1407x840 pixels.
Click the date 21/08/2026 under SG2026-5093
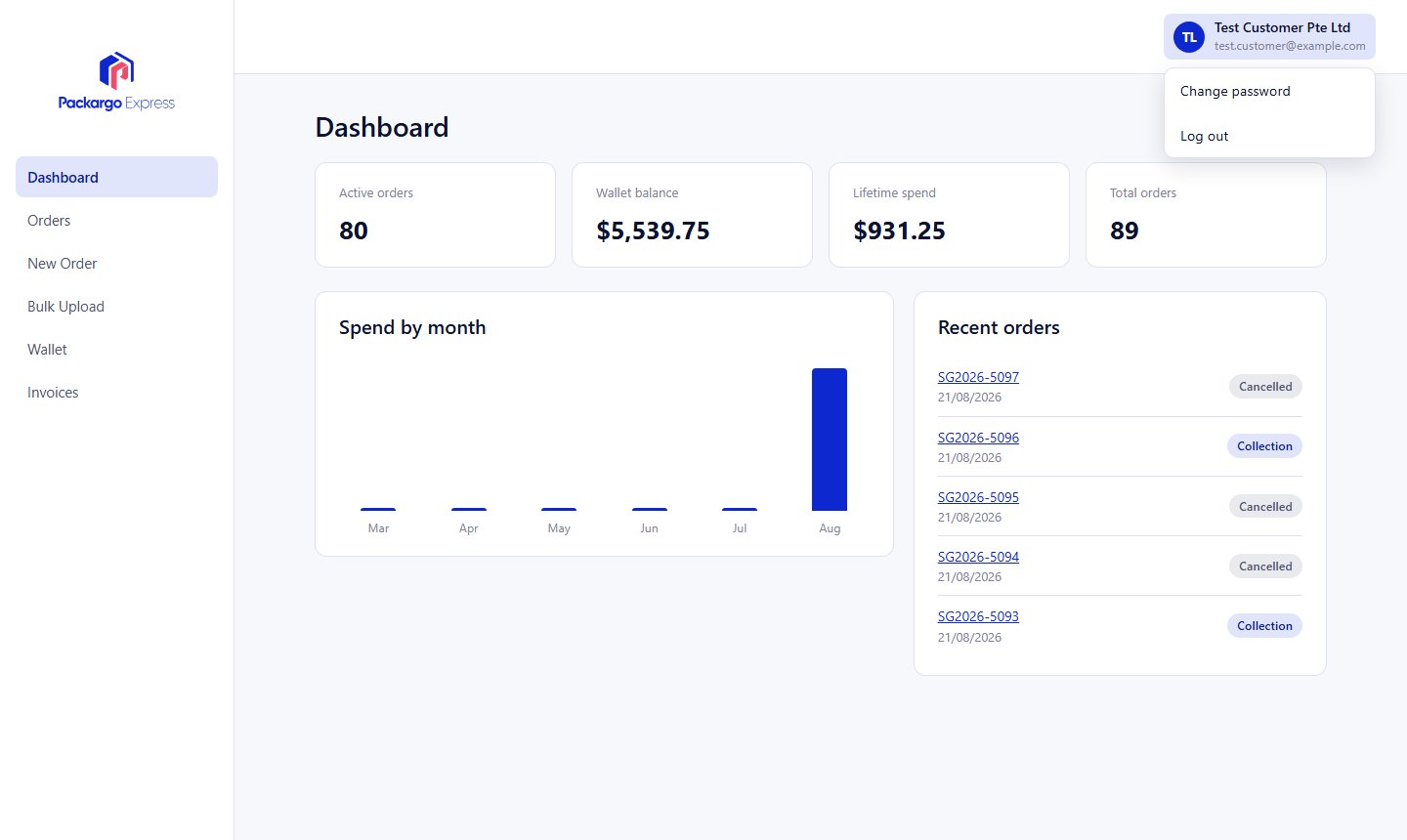point(969,638)
